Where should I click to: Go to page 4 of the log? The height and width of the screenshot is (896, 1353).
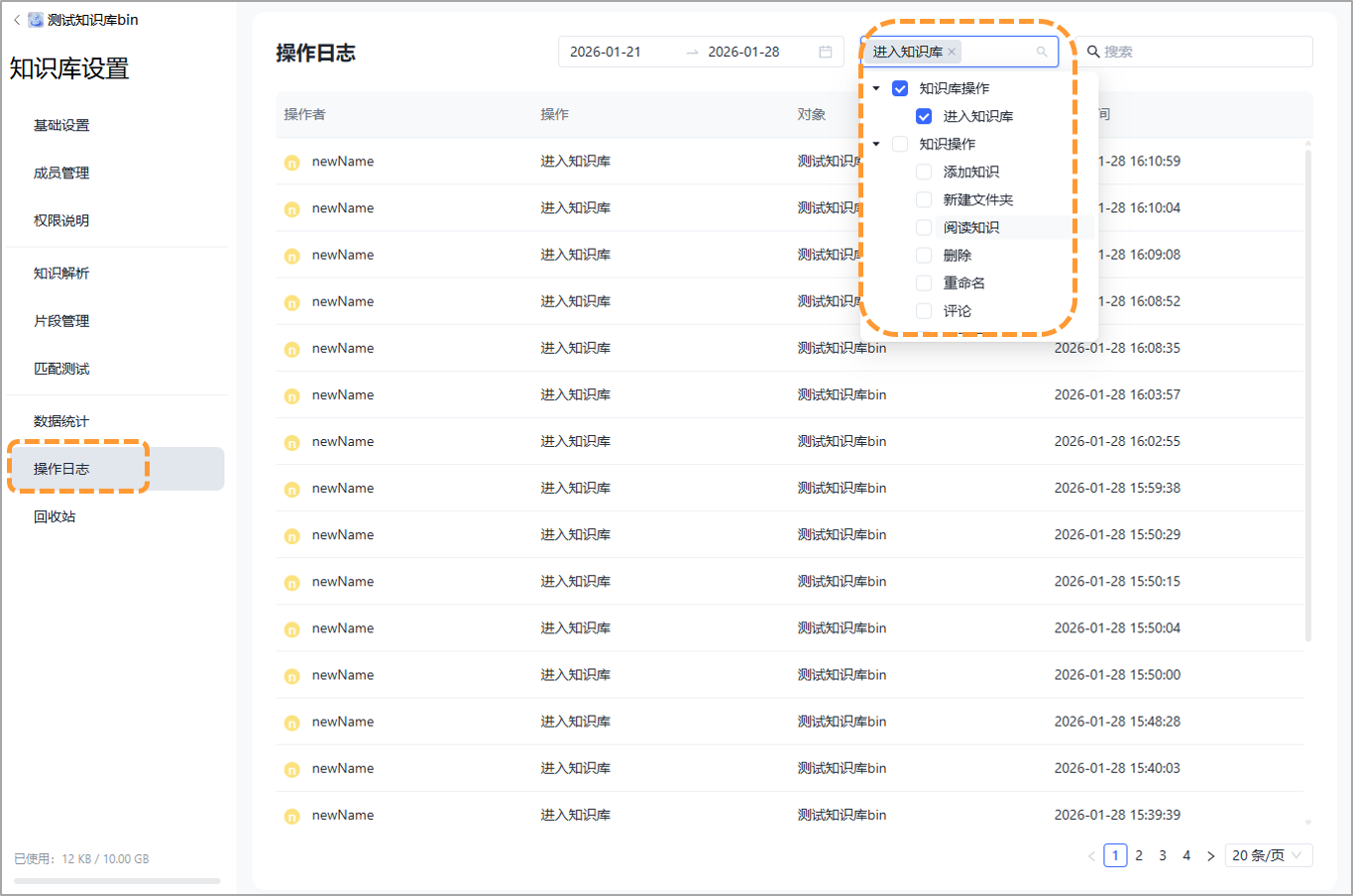click(x=1186, y=854)
